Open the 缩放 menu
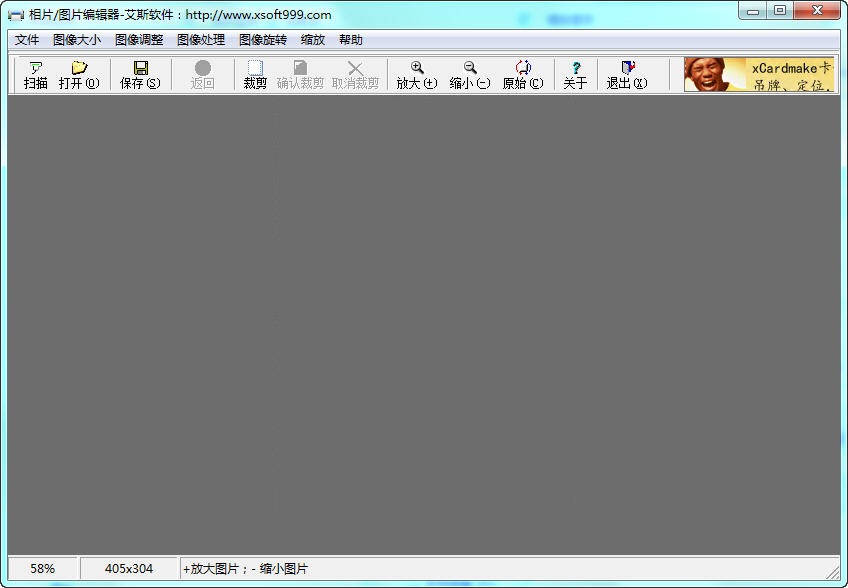This screenshot has height=588, width=848. coord(313,40)
